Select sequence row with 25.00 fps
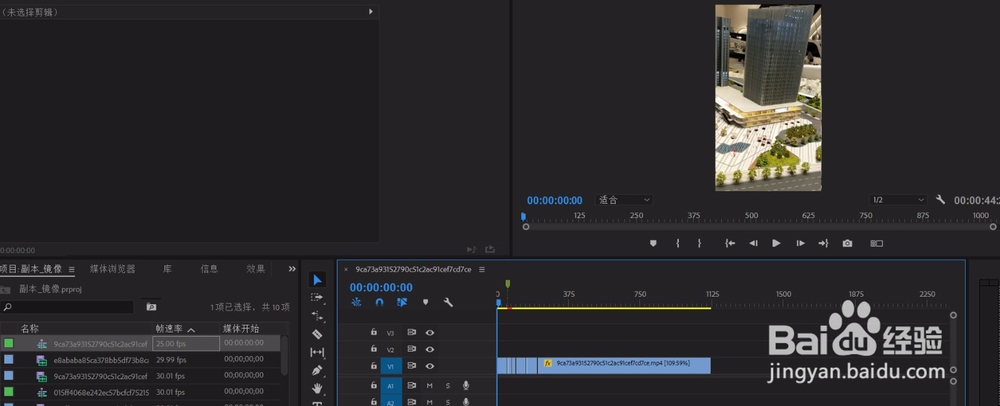1000x406 pixels. click(x=140, y=344)
